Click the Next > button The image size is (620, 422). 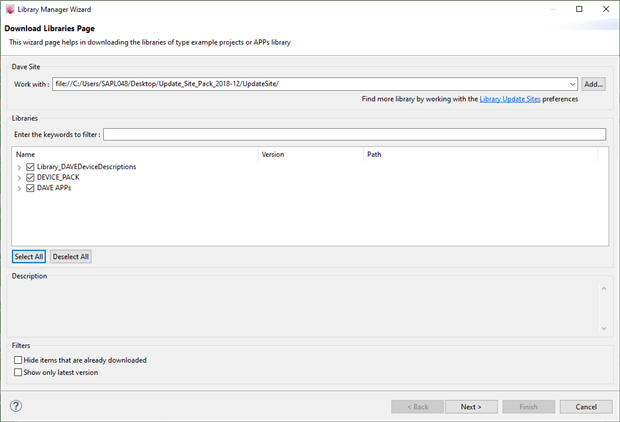pyautogui.click(x=471, y=407)
